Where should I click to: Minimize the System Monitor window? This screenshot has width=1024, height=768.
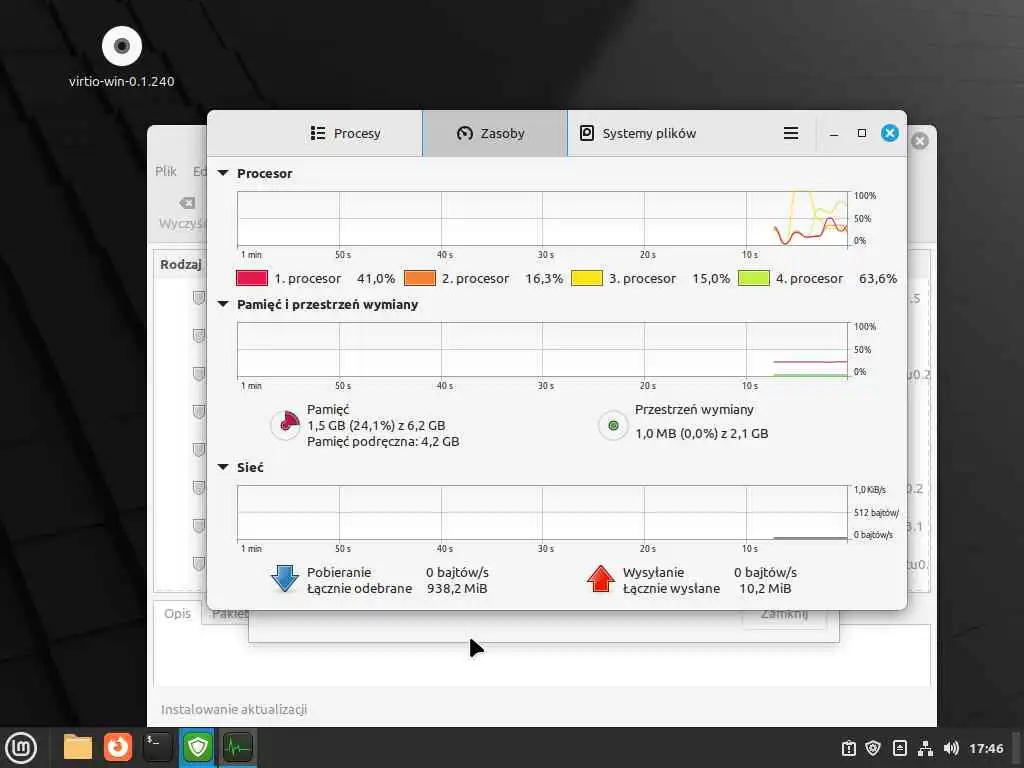click(834, 133)
